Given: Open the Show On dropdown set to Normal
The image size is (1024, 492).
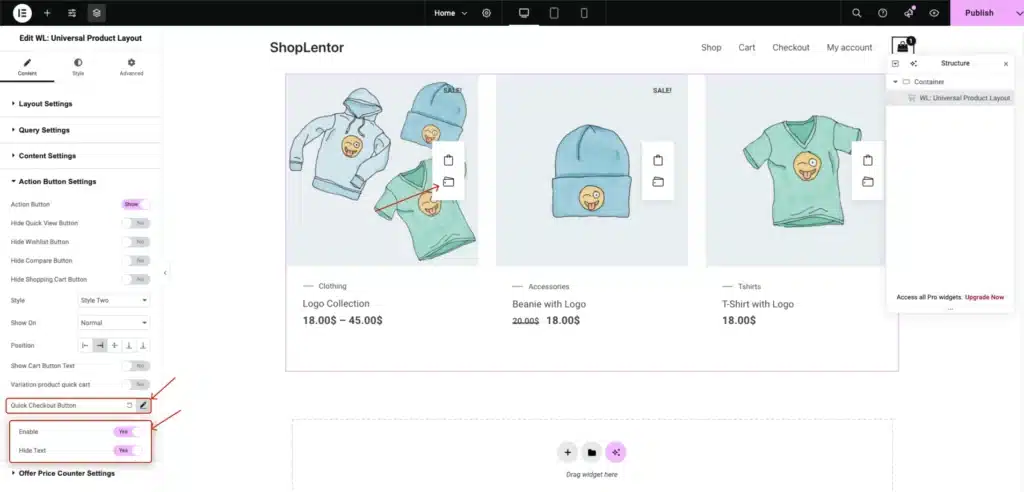Looking at the screenshot, I should click(x=114, y=323).
